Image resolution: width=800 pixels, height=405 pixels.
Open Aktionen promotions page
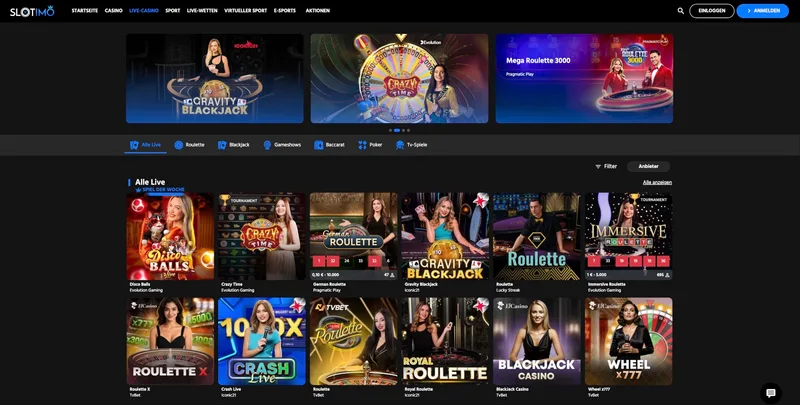(x=317, y=11)
